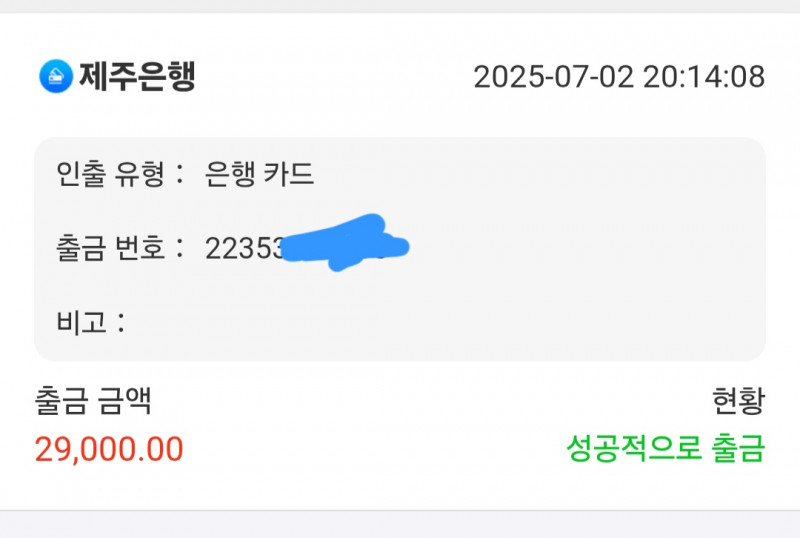Select the 인출 유형 label
The width and height of the screenshot is (800, 538).
pos(113,175)
